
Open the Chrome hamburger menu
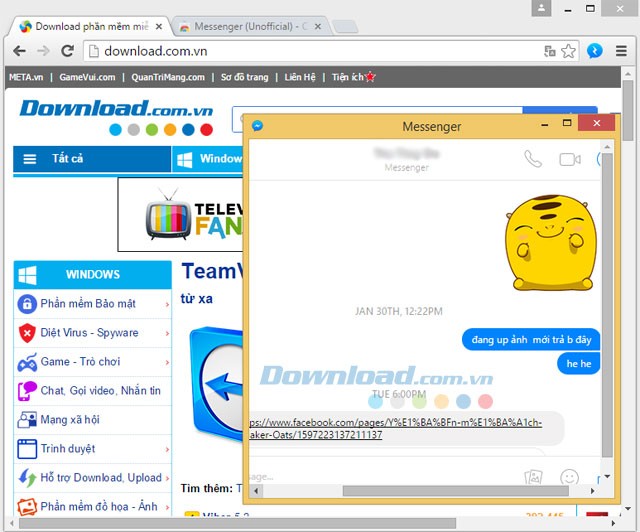(621, 51)
